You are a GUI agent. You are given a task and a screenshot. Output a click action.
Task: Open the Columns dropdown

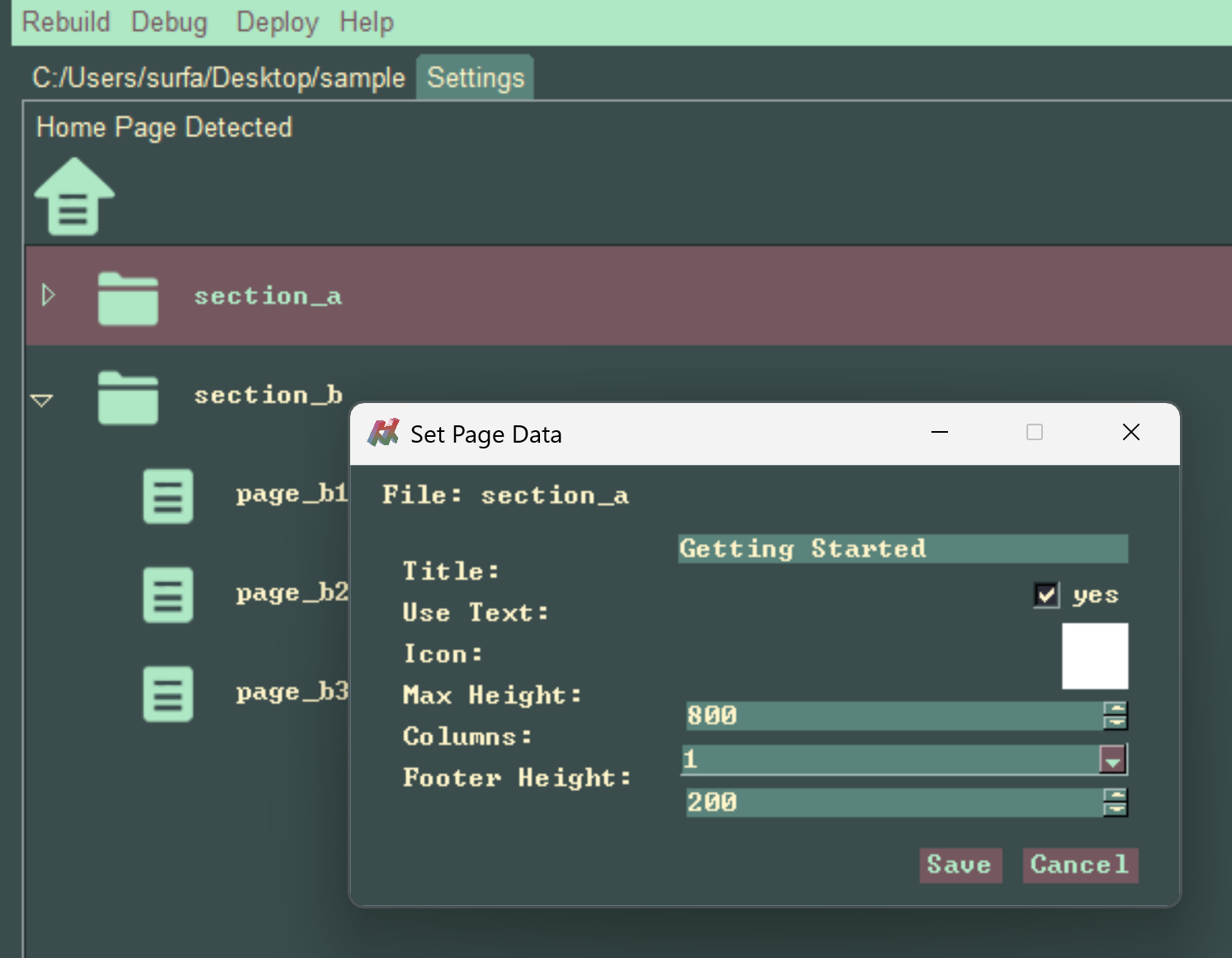pos(1112,760)
